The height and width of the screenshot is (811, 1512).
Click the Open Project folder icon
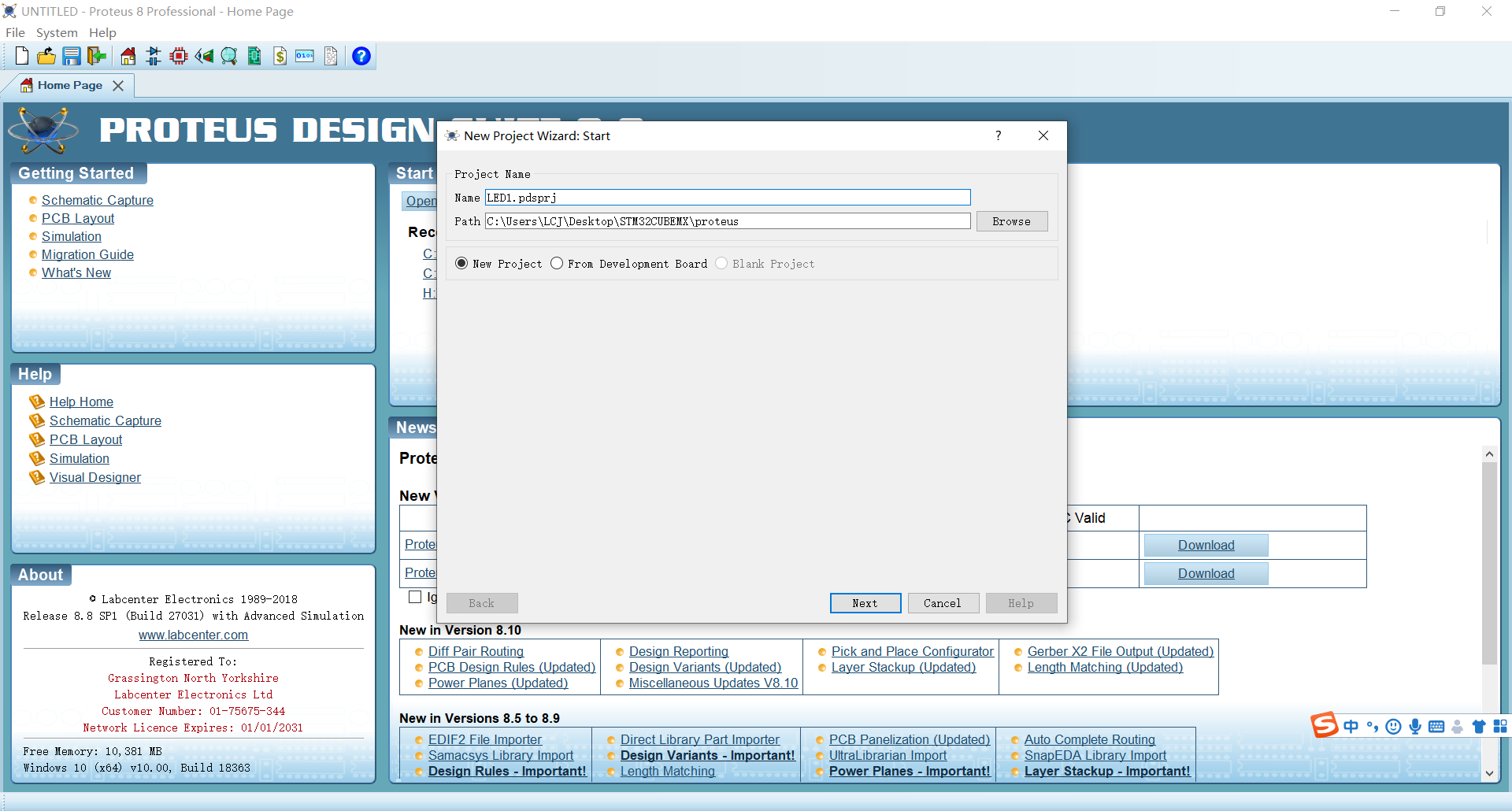[x=46, y=56]
